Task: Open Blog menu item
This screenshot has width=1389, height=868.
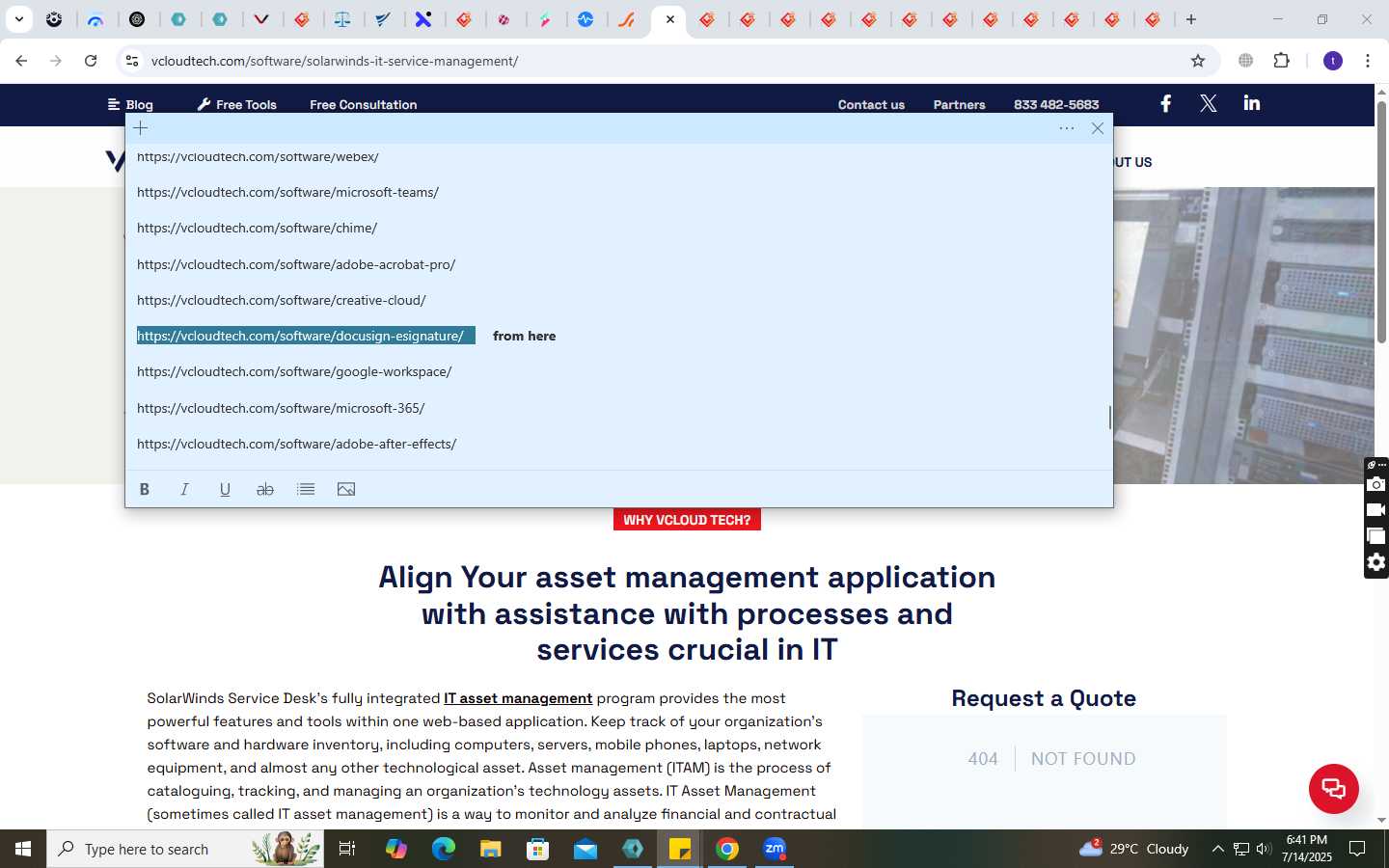Action: pyautogui.click(x=130, y=104)
